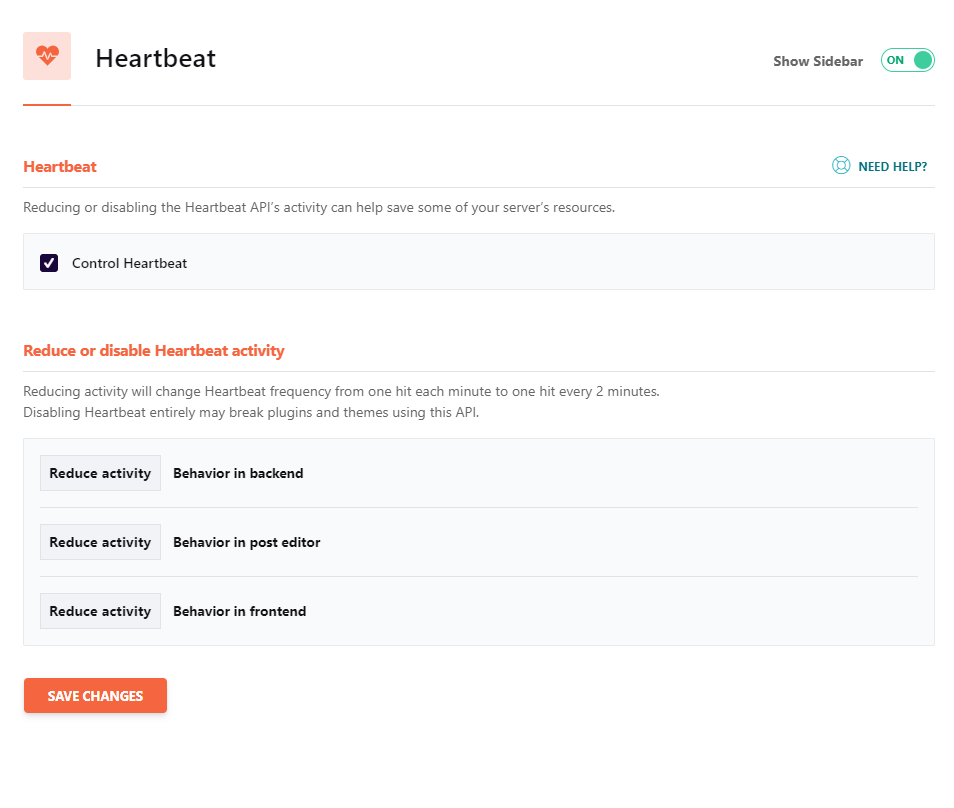
Task: Click the Reduce or disable Heartbeat activity heading
Action: [154, 350]
